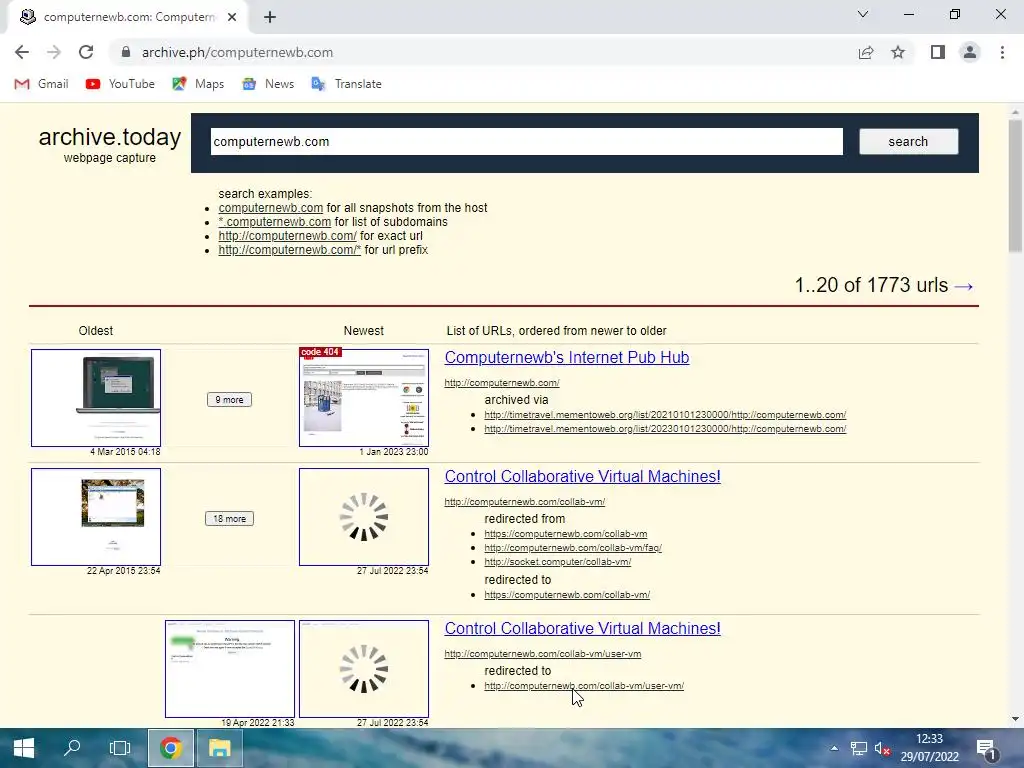Open the 27 Jul 2022 collab-vm loading thumbnail
The image size is (1024, 768).
[364, 517]
